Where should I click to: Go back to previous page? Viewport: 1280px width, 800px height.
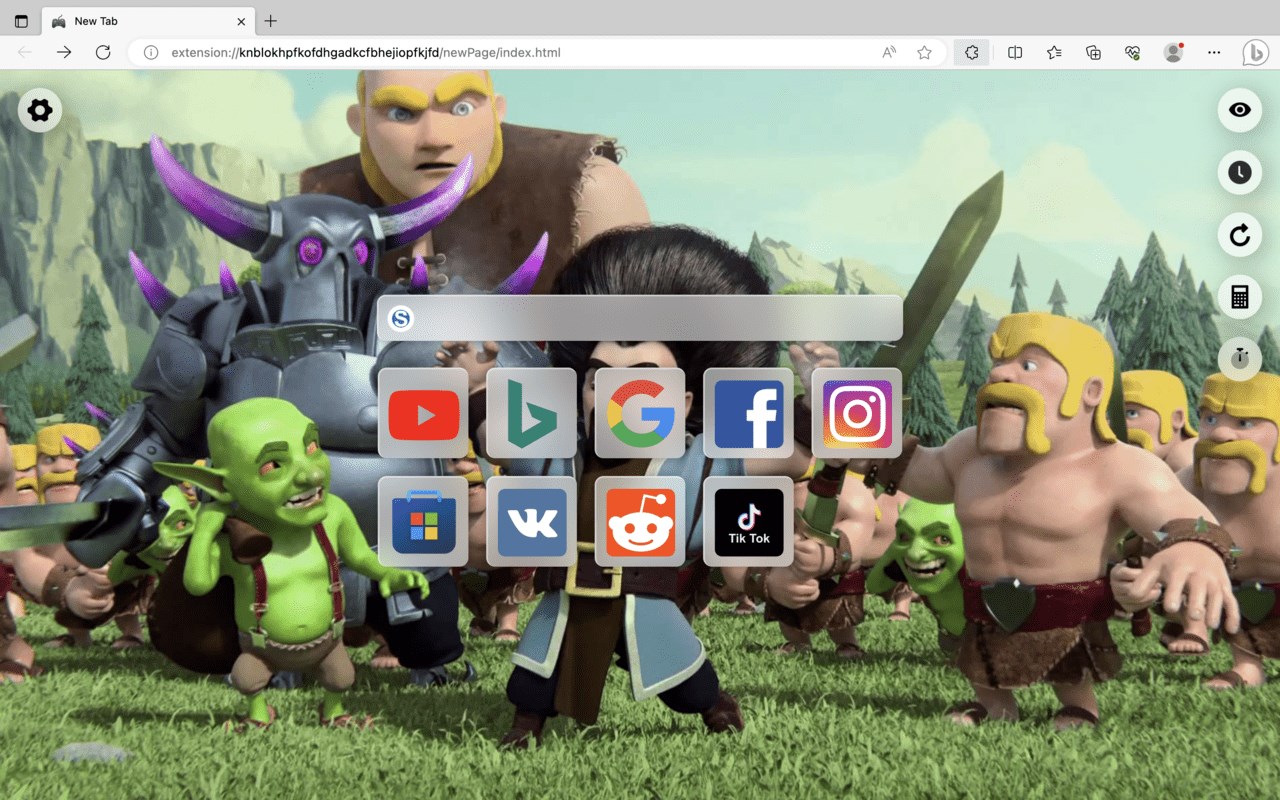coord(25,52)
